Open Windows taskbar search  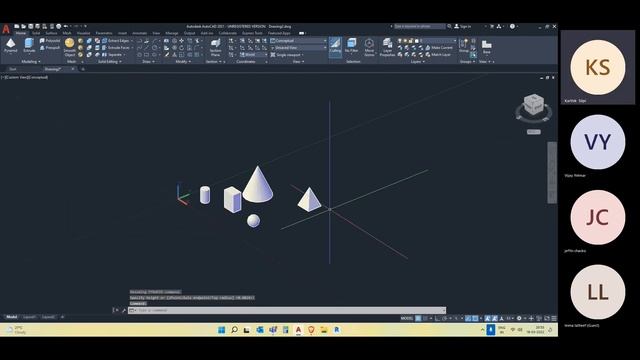(x=234, y=330)
